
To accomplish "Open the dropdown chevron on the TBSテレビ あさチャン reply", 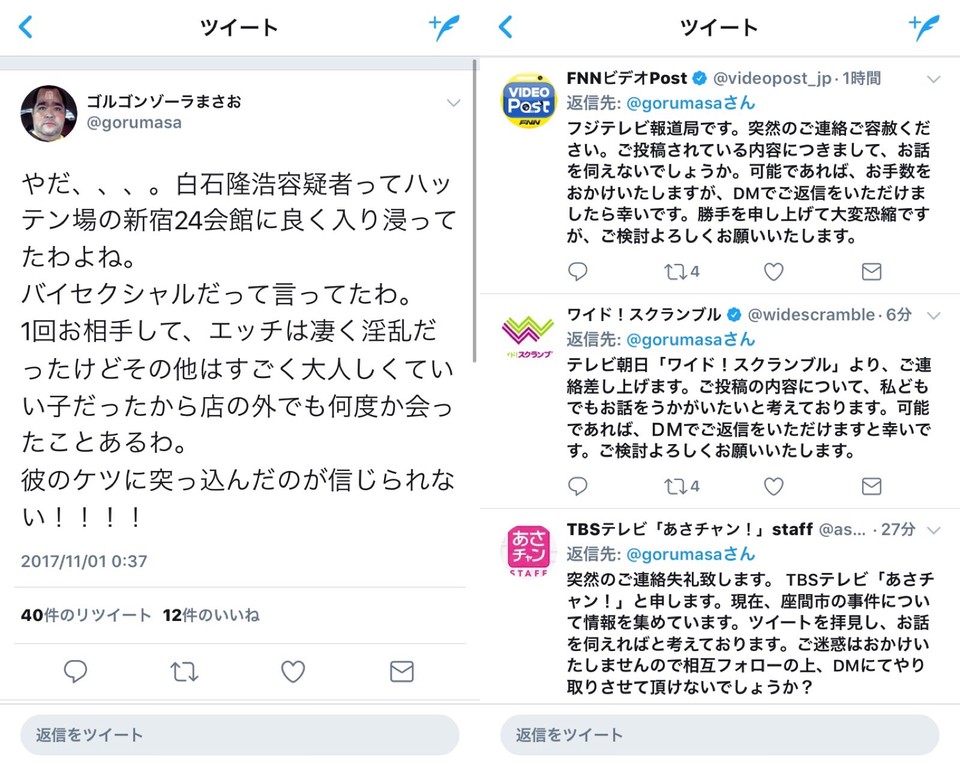I will click(x=933, y=530).
